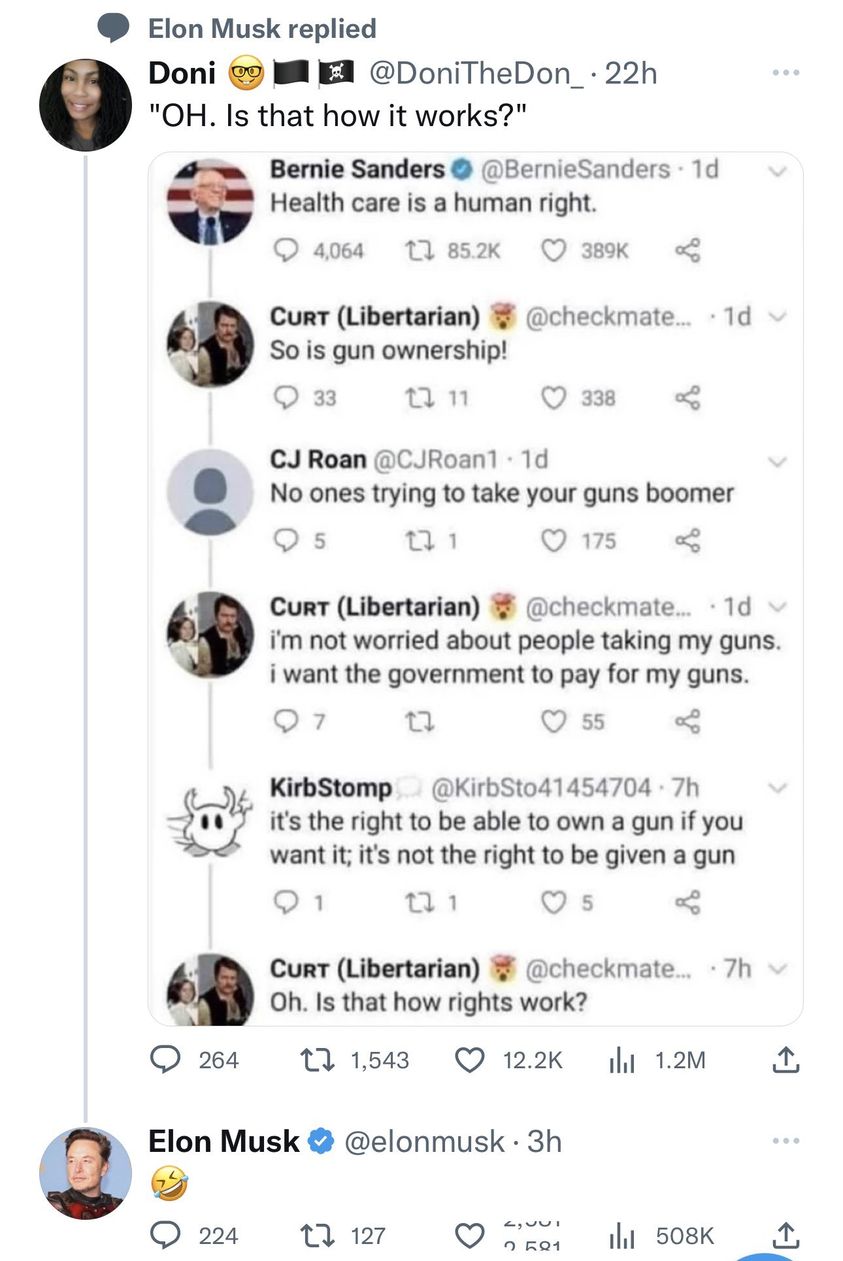The height and width of the screenshot is (1261, 843).
Task: Tap the "Elon Musk replied" context label
Action: click(x=262, y=29)
